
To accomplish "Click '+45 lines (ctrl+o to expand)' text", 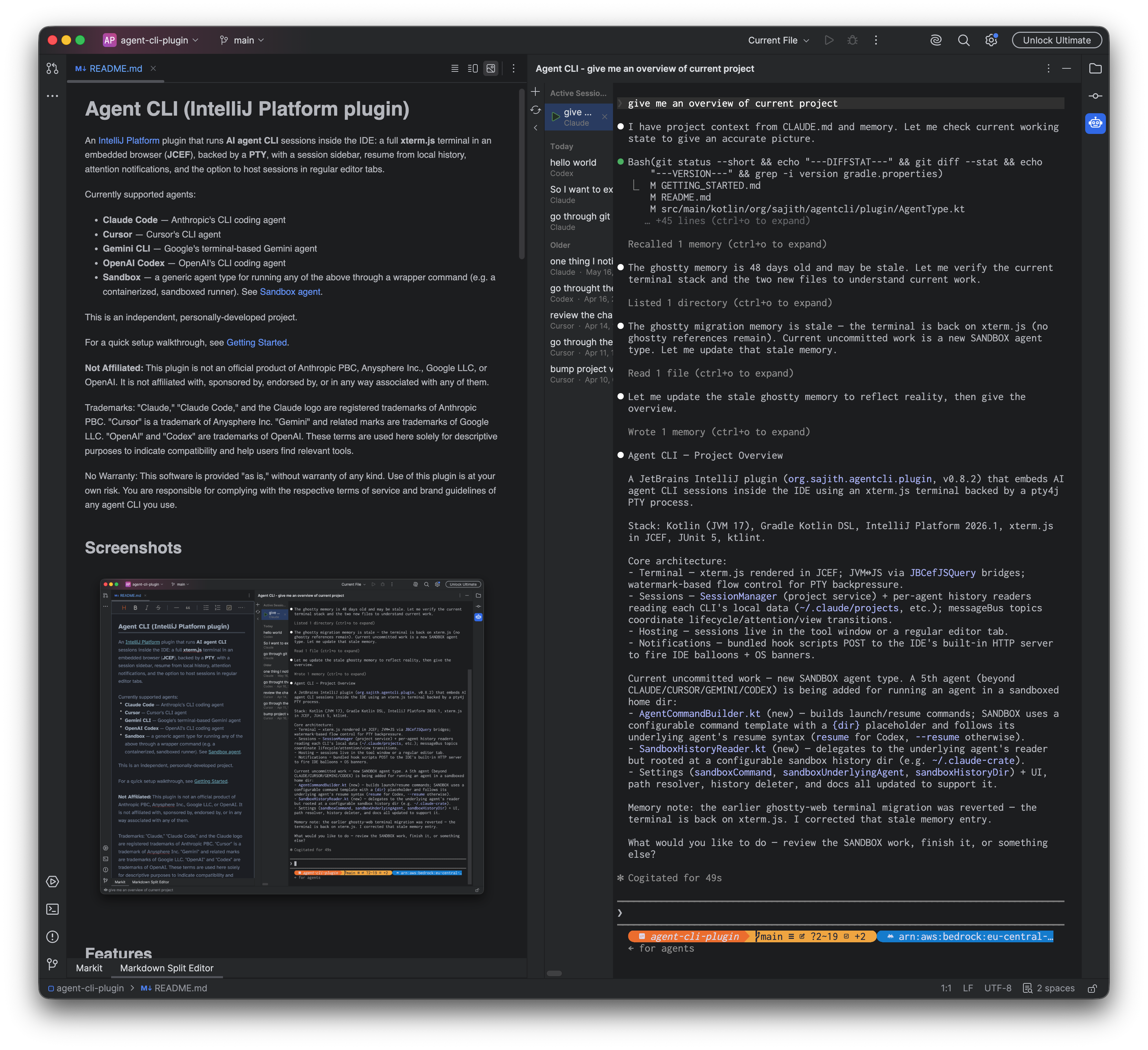I will pos(732,220).
